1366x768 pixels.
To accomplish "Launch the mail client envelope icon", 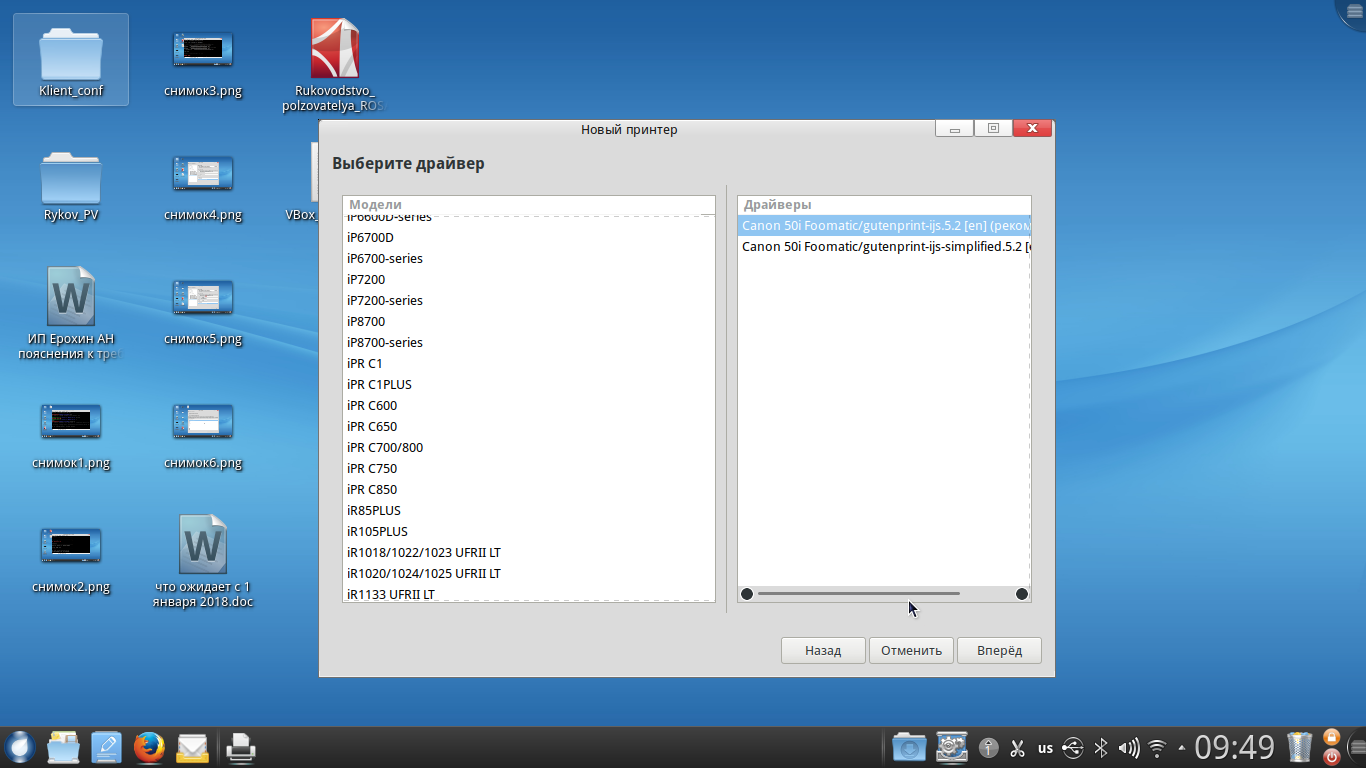I will (192, 747).
